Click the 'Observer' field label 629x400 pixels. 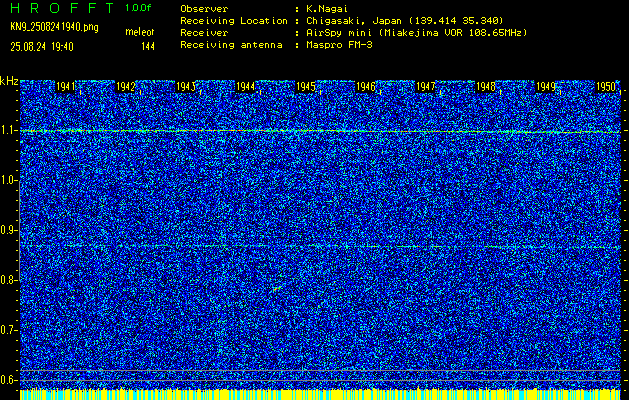coord(204,8)
